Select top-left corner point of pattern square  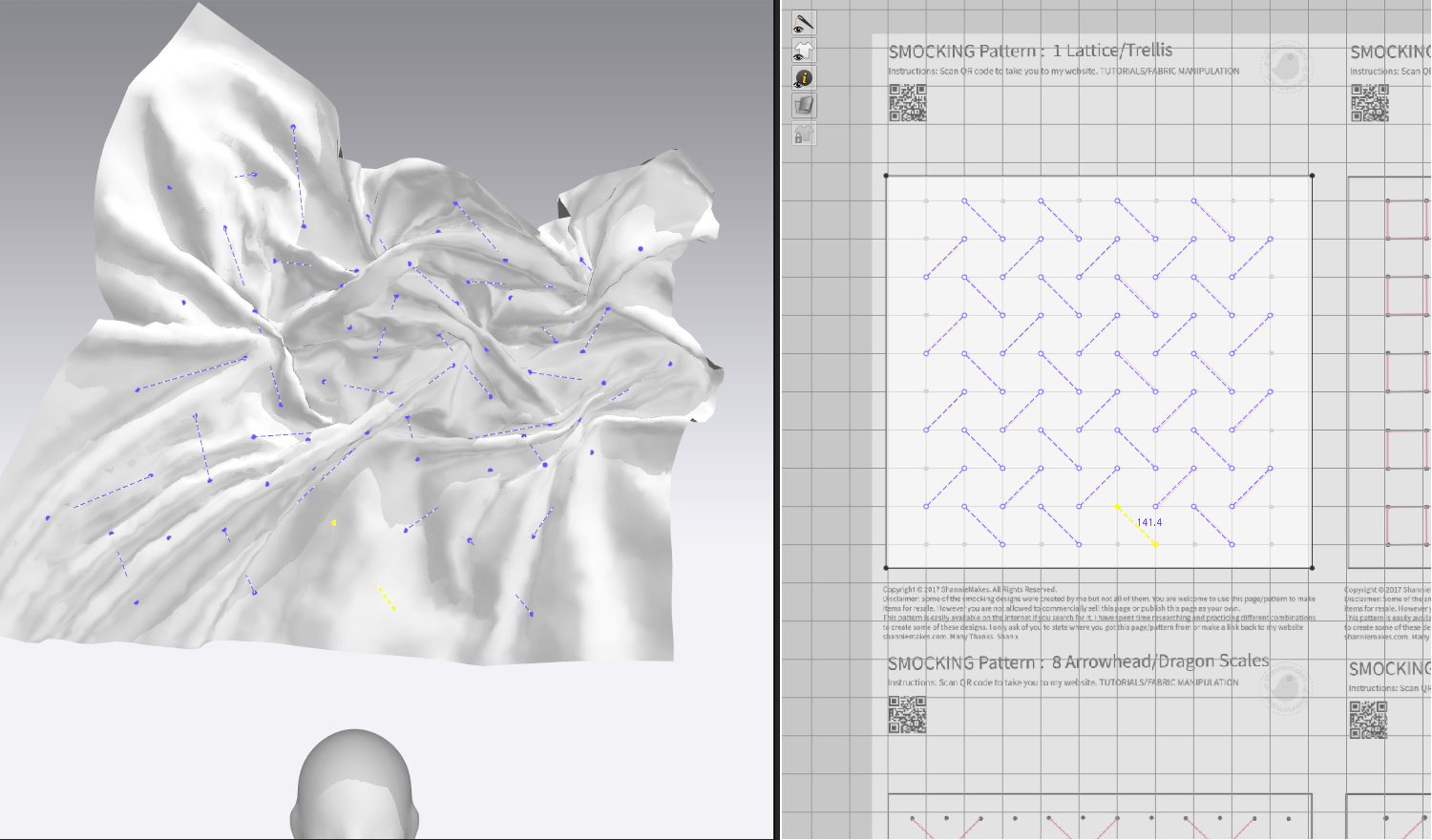point(887,176)
